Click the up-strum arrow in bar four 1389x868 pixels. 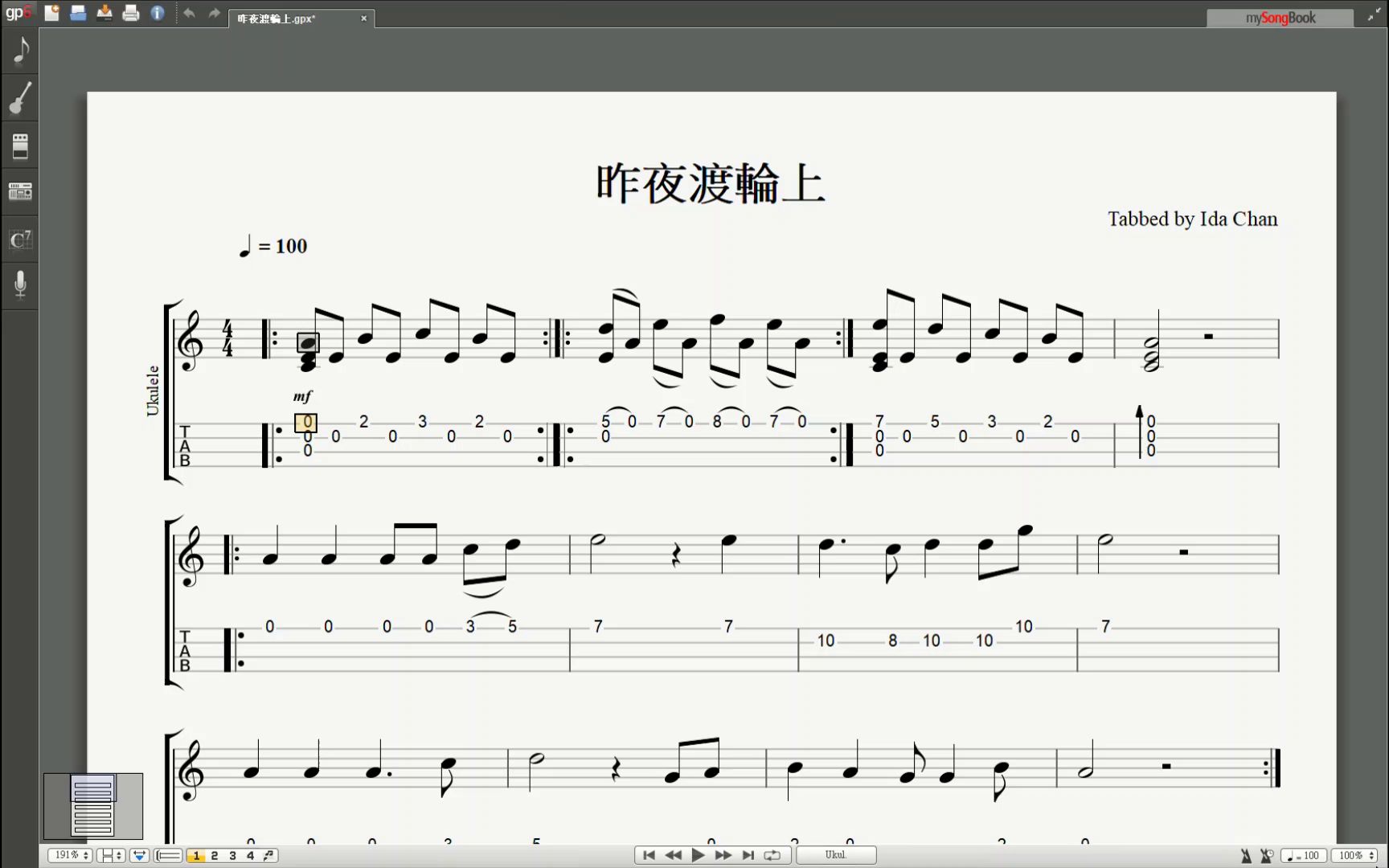point(1139,432)
